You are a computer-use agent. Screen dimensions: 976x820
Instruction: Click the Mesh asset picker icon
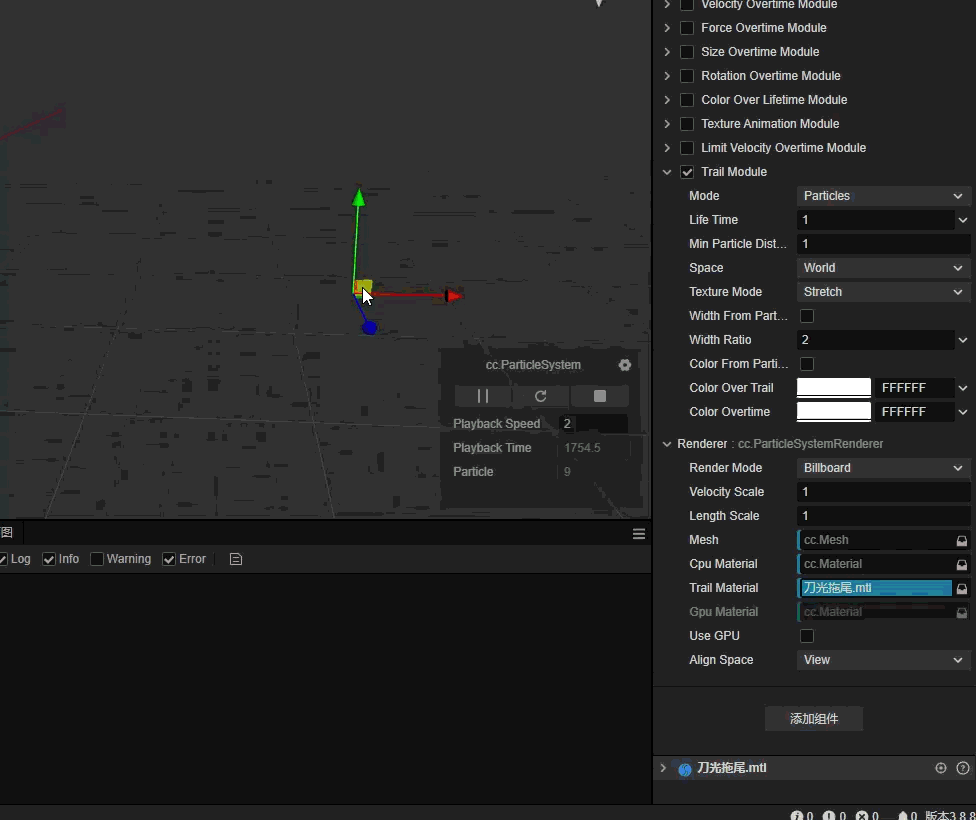(962, 540)
